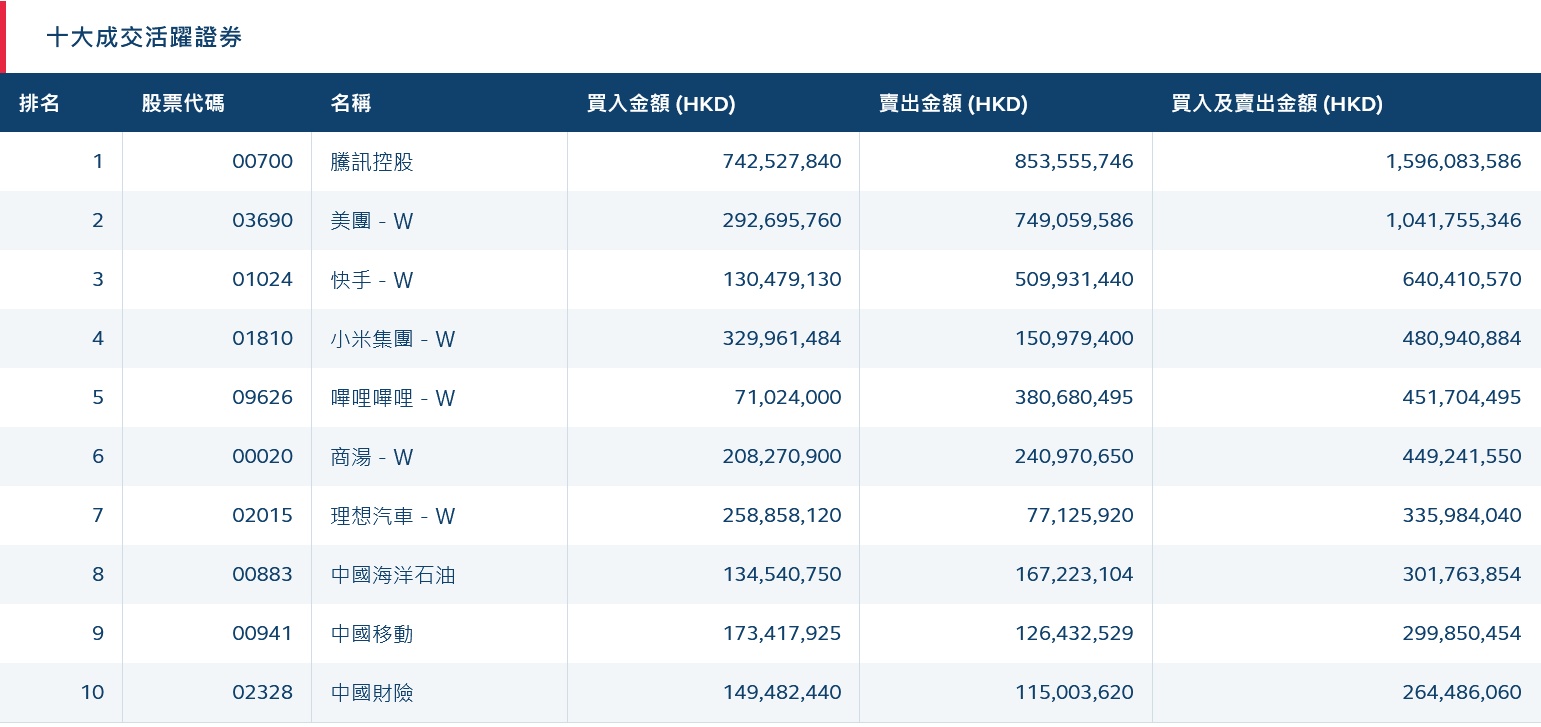The image size is (1541, 727).
Task: Select the 十大成交活躍證券 heading
Action: (x=144, y=38)
